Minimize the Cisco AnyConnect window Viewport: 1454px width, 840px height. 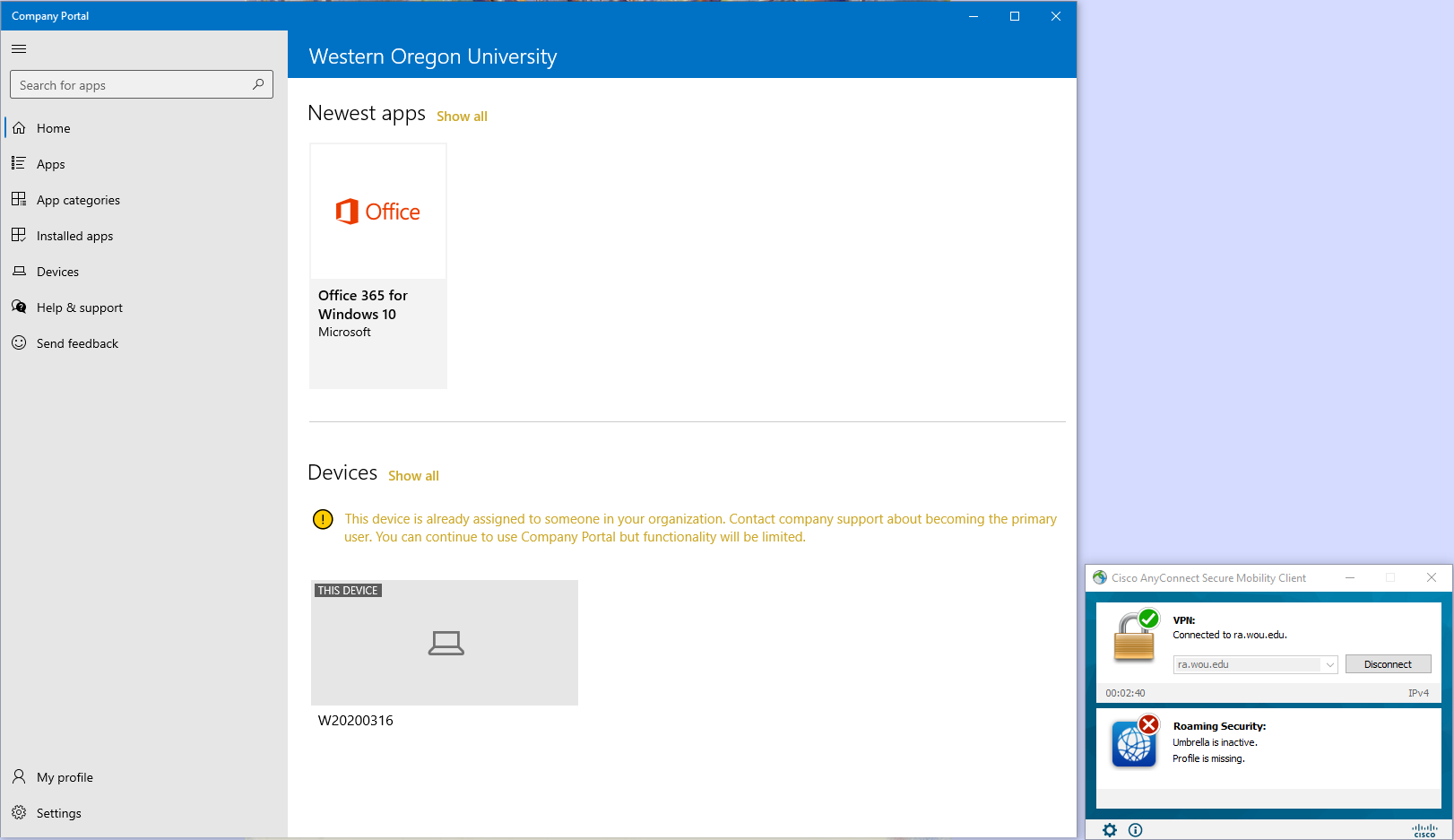click(x=1350, y=577)
